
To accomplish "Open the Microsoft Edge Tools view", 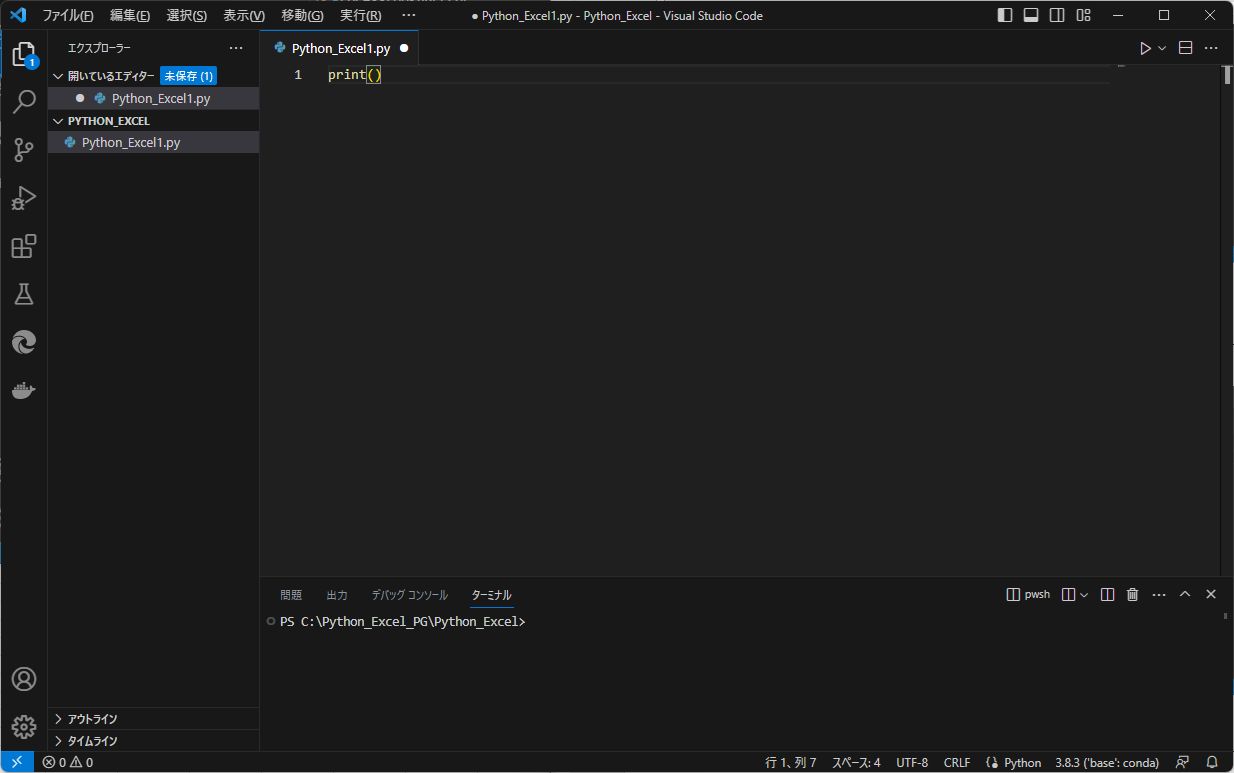I will (x=24, y=342).
